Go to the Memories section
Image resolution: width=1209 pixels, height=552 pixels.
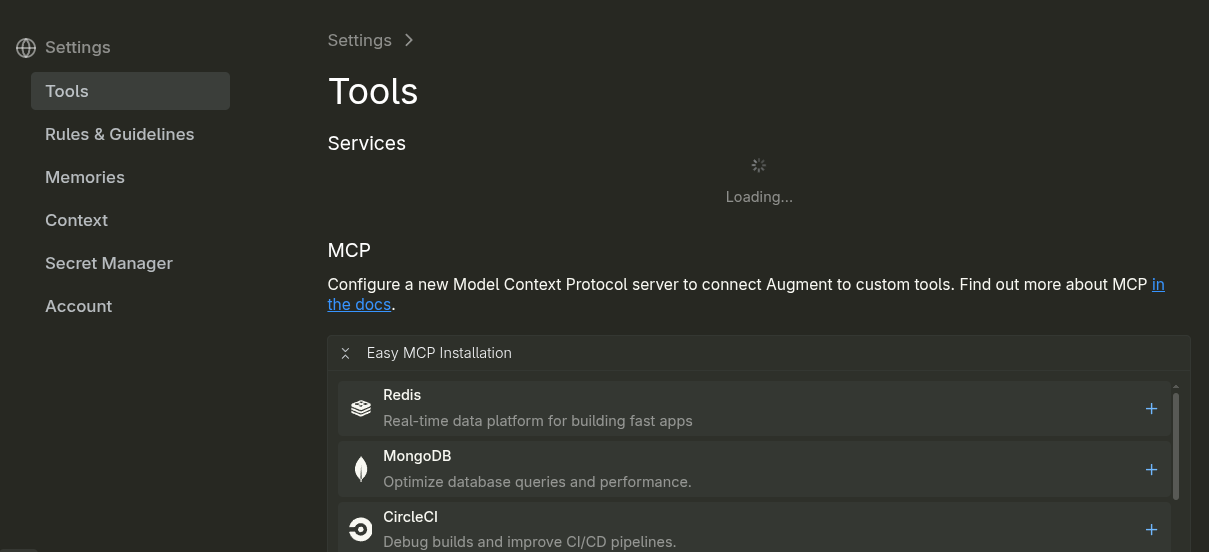pos(85,177)
